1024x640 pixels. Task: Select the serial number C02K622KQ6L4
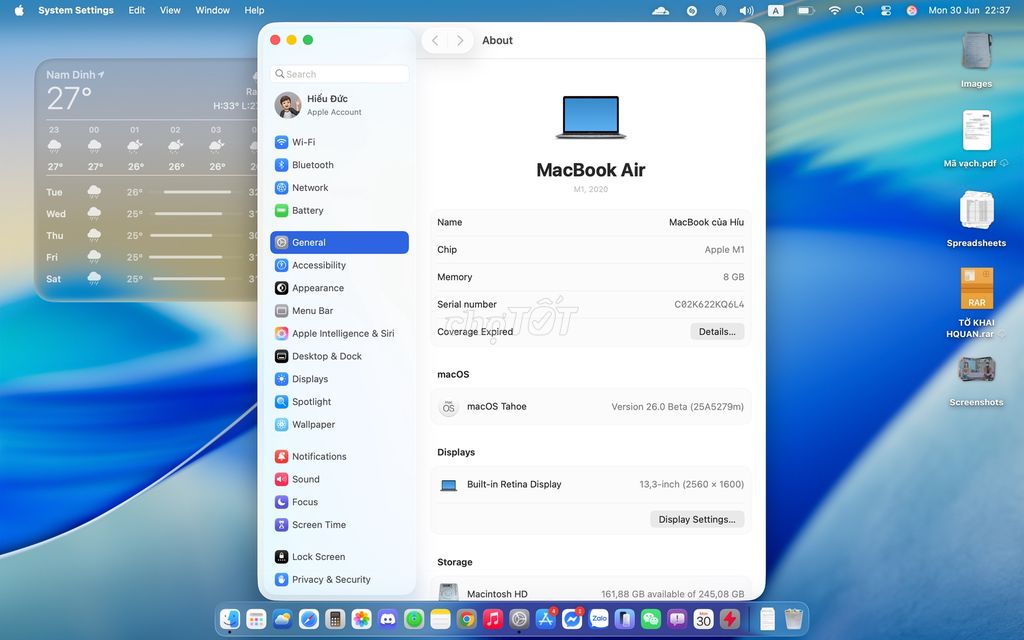tap(709, 304)
